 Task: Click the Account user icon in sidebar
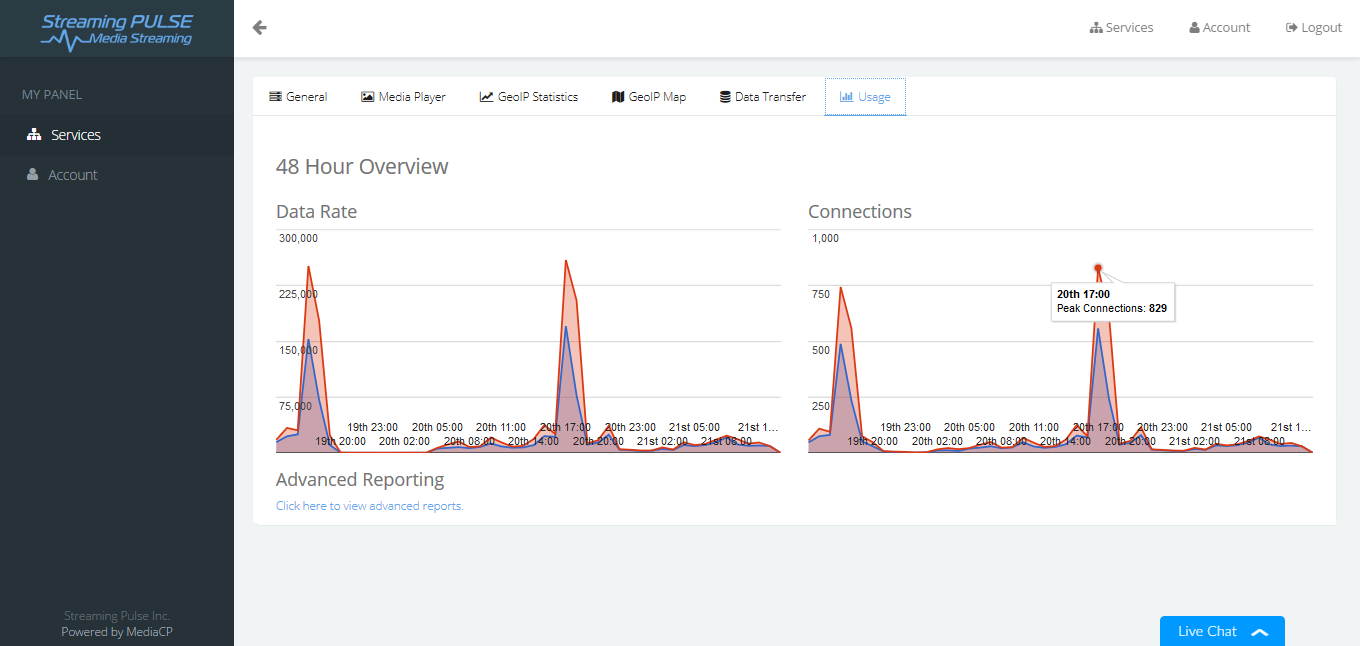point(33,175)
